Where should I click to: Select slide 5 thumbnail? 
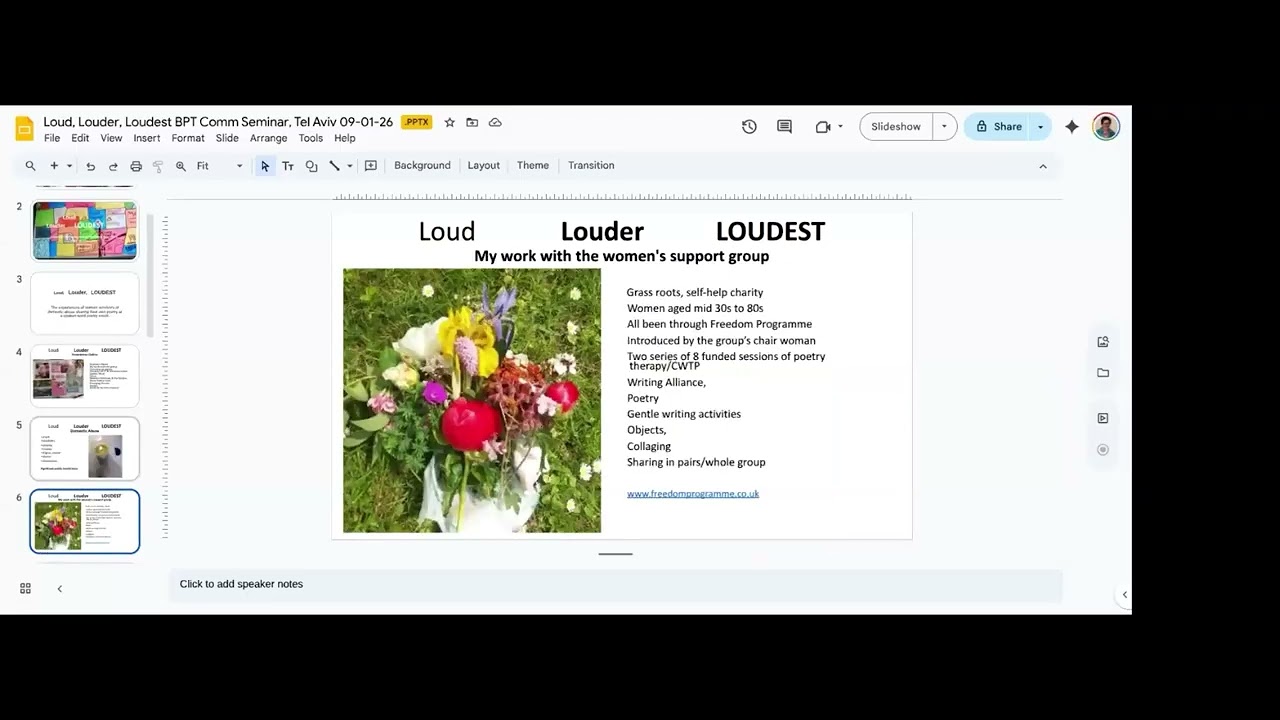[85, 449]
